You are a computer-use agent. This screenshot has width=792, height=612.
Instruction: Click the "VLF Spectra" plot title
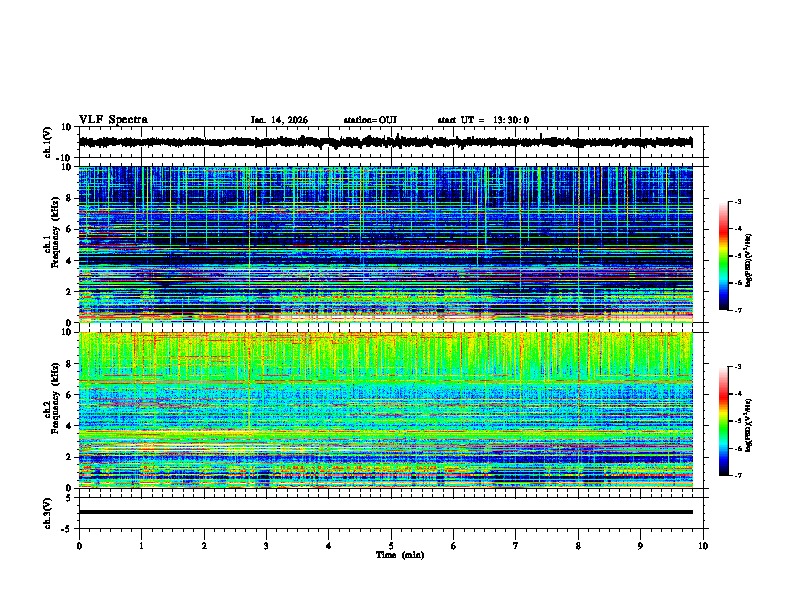[113, 120]
